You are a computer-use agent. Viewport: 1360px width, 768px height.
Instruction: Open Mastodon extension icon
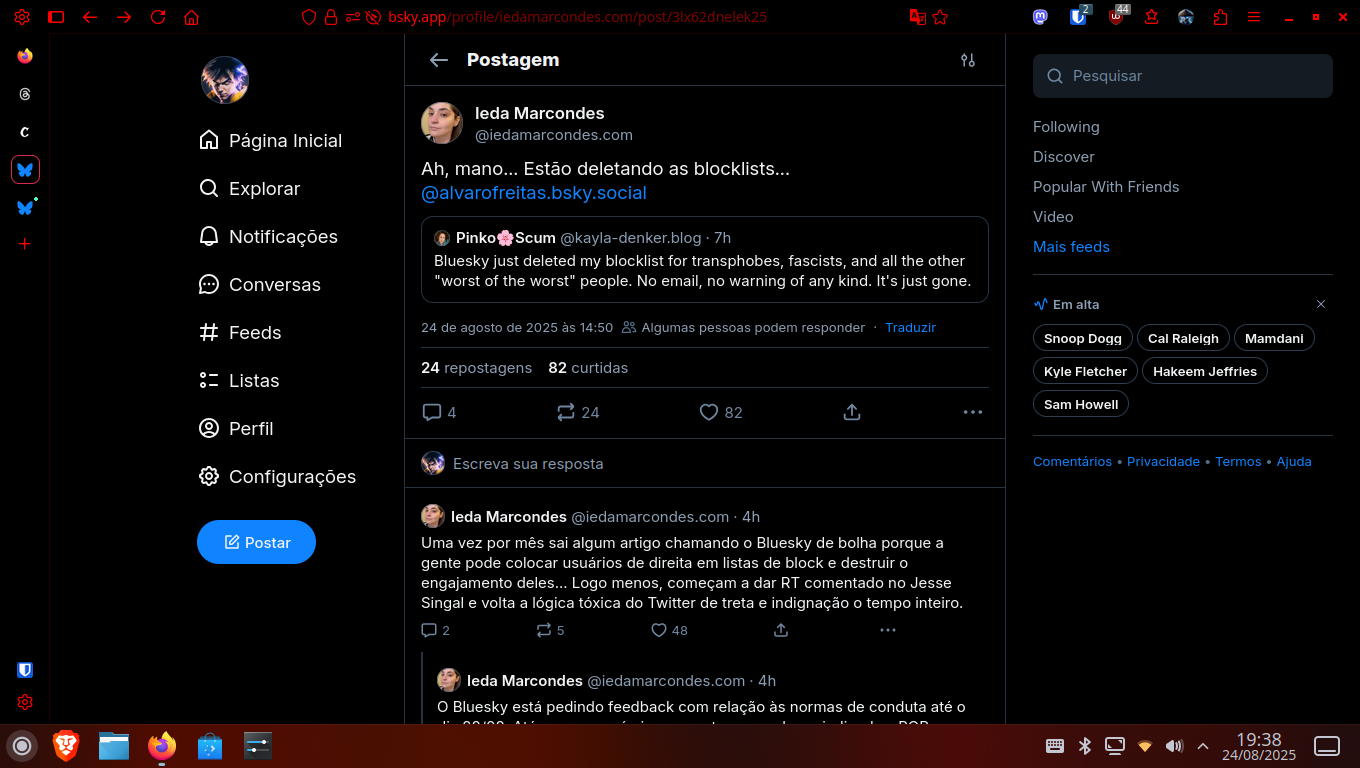(1041, 17)
